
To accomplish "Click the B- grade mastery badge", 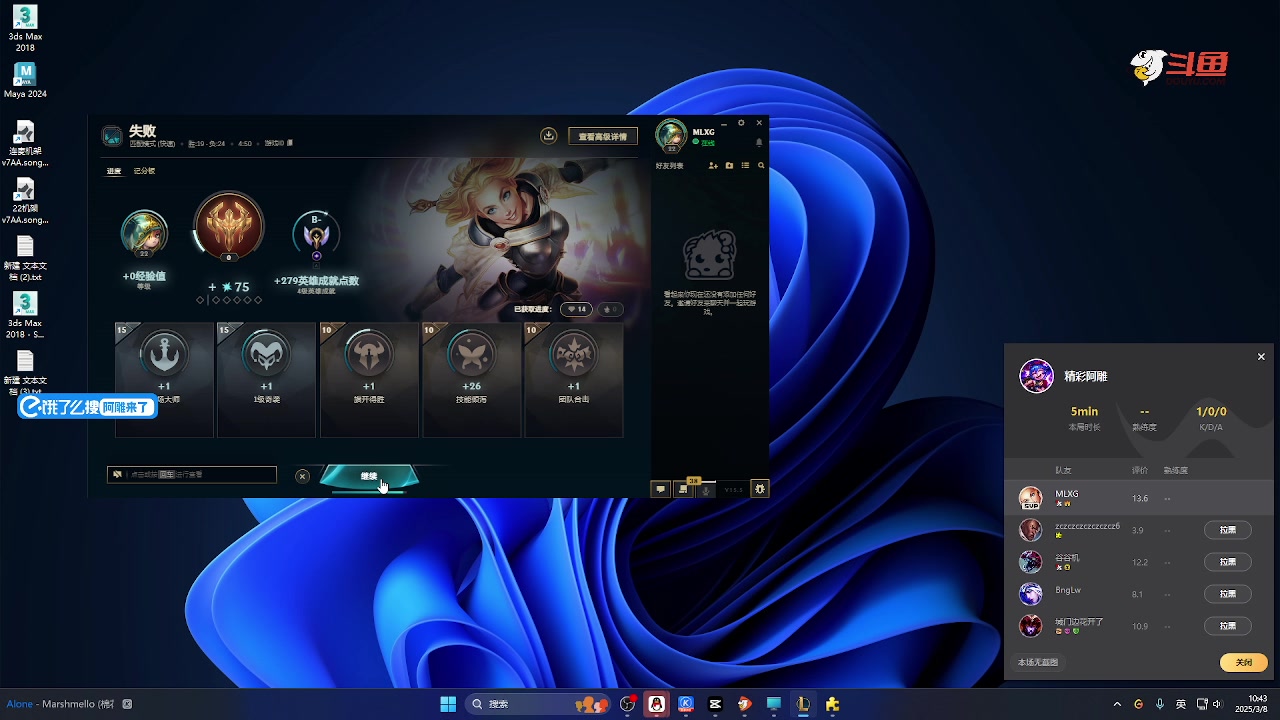I will [316, 234].
